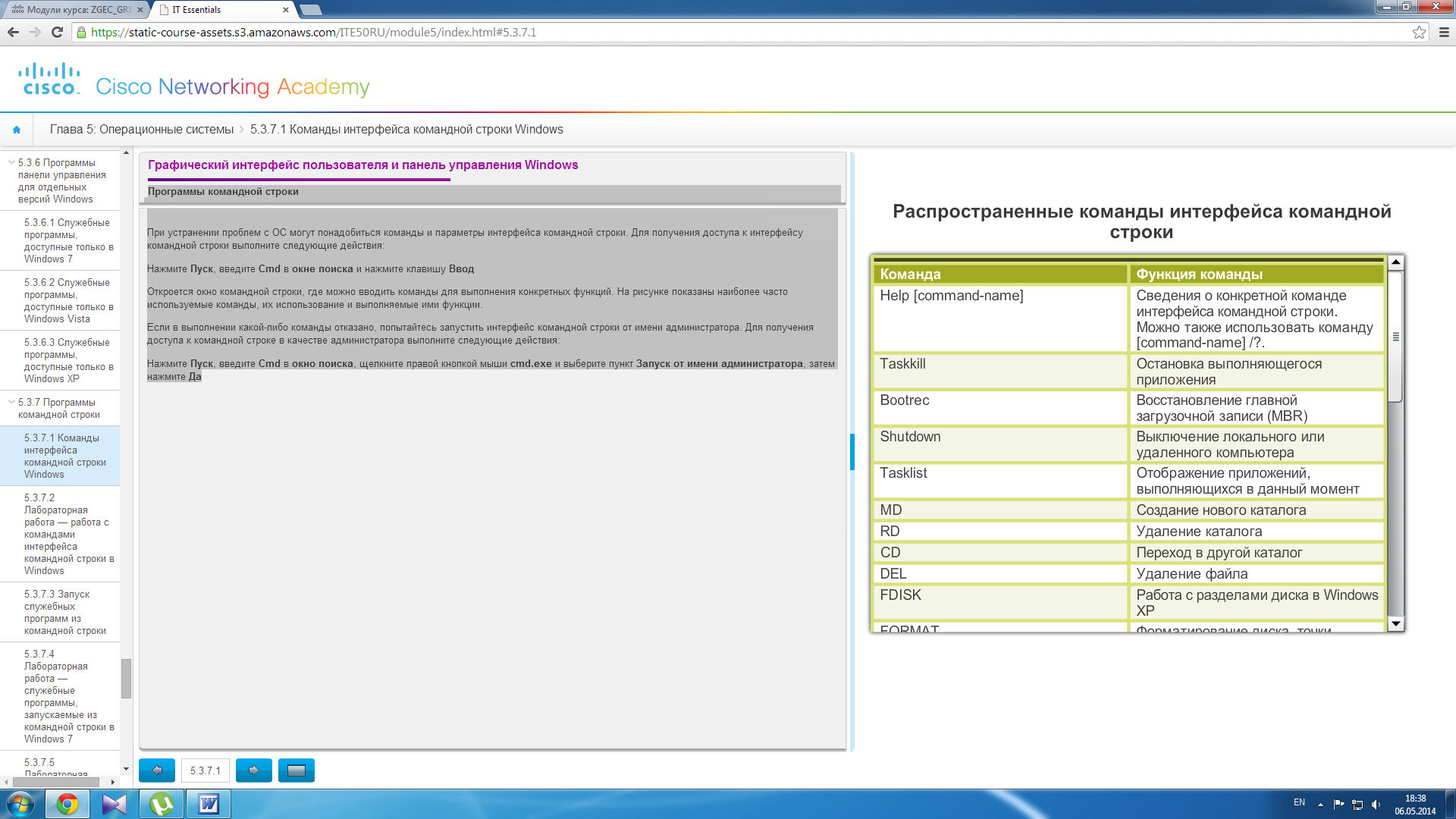Click the commands table scroll up arrow
The width and height of the screenshot is (1456, 819).
click(x=1395, y=262)
